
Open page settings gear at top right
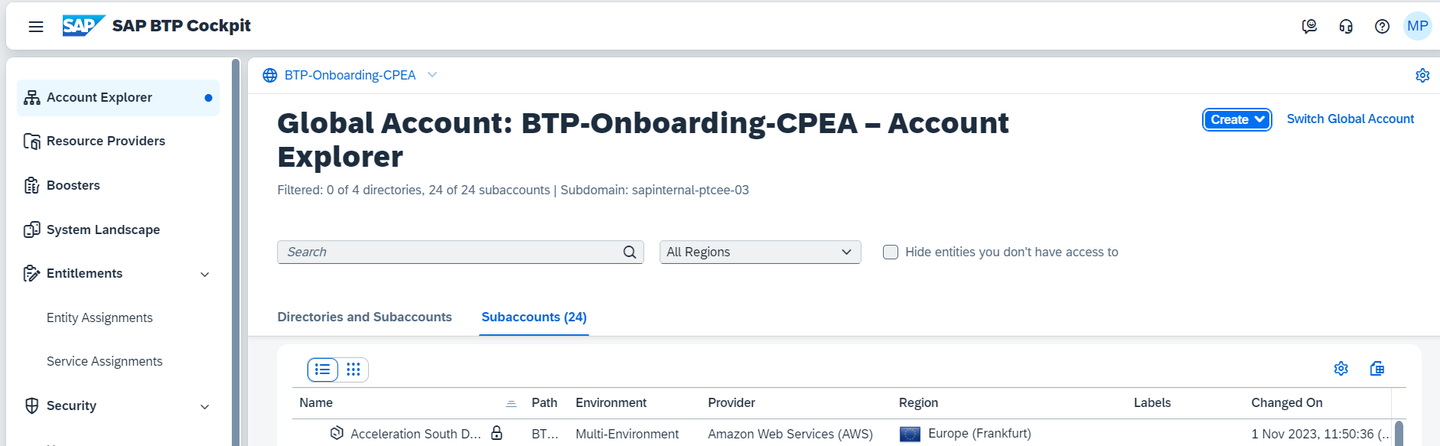(x=1422, y=75)
